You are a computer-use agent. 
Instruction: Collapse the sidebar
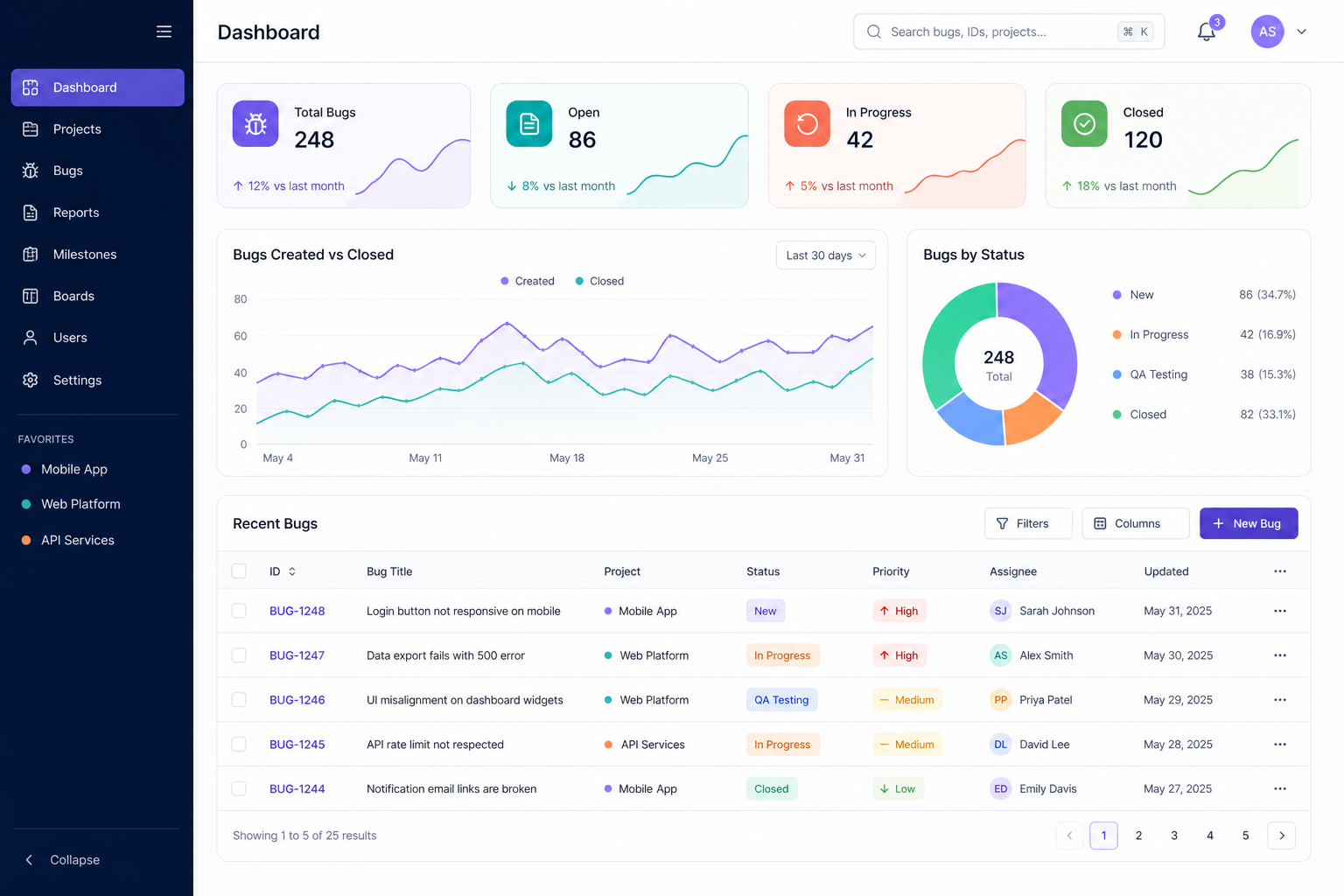point(62,860)
